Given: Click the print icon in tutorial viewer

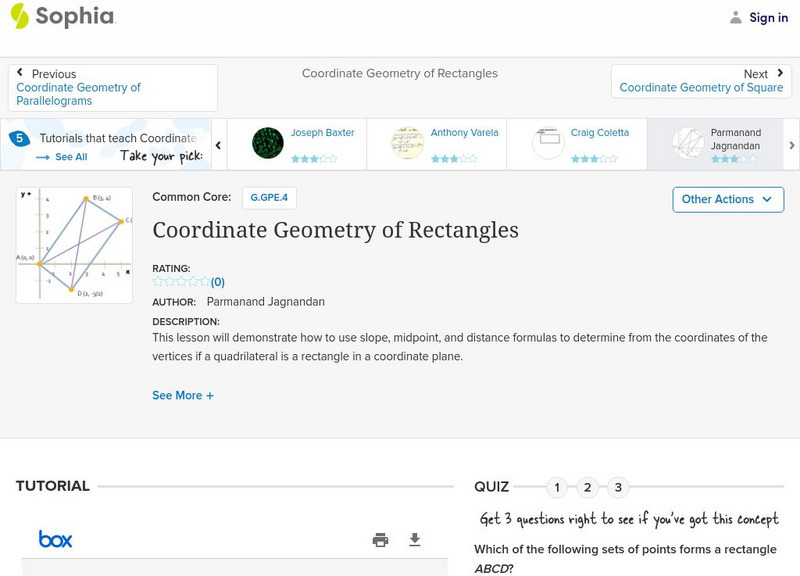Looking at the screenshot, I should pyautogui.click(x=381, y=540).
